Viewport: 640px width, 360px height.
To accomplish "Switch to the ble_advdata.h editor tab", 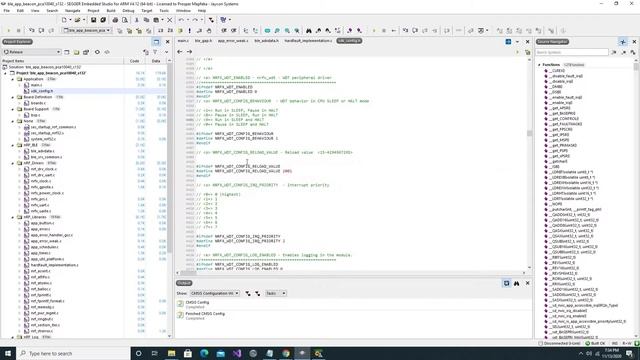I will tap(266, 41).
